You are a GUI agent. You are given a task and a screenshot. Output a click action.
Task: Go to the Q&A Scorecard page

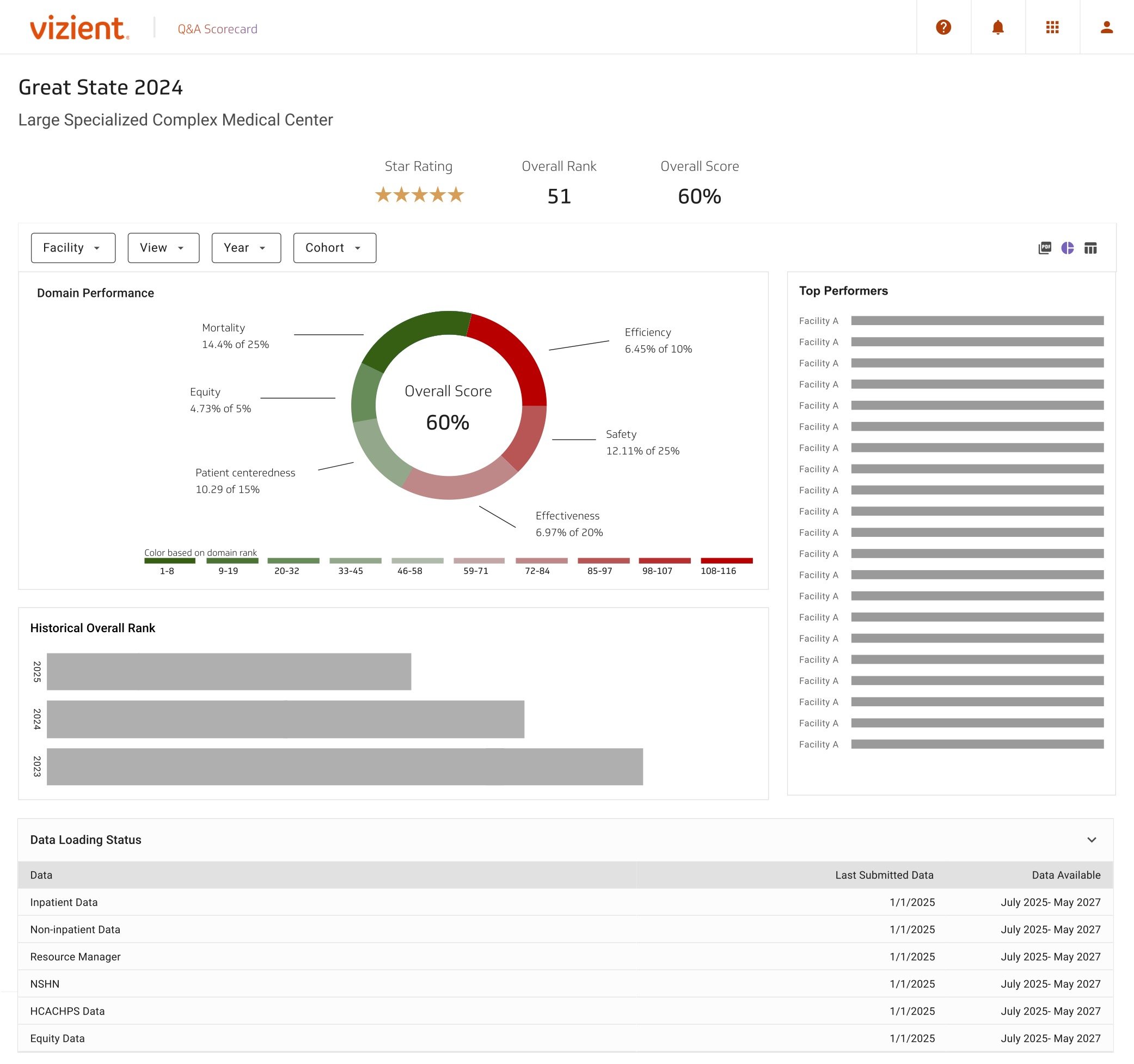coord(217,28)
